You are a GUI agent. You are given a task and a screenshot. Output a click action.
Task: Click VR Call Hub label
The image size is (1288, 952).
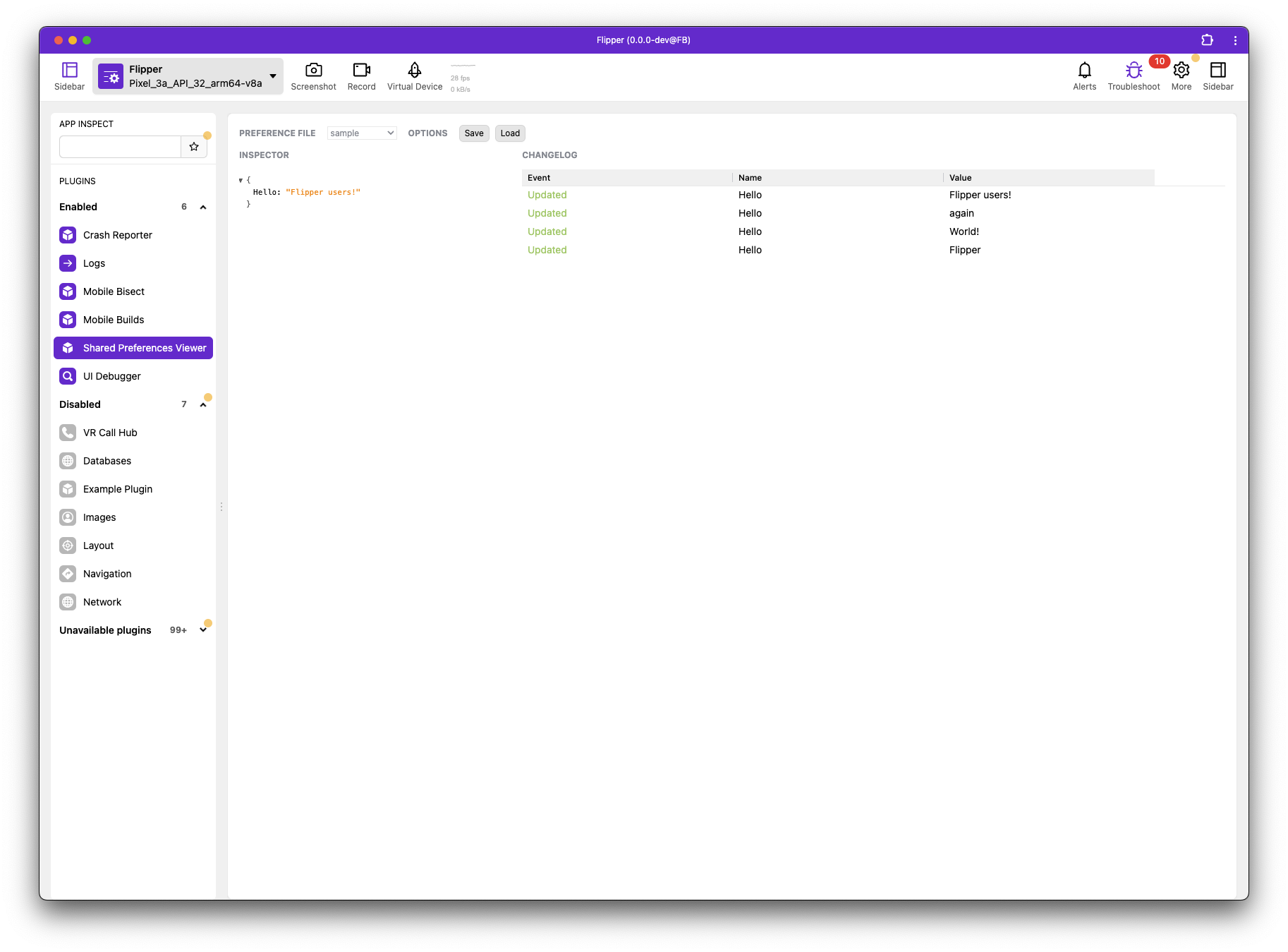[110, 433]
